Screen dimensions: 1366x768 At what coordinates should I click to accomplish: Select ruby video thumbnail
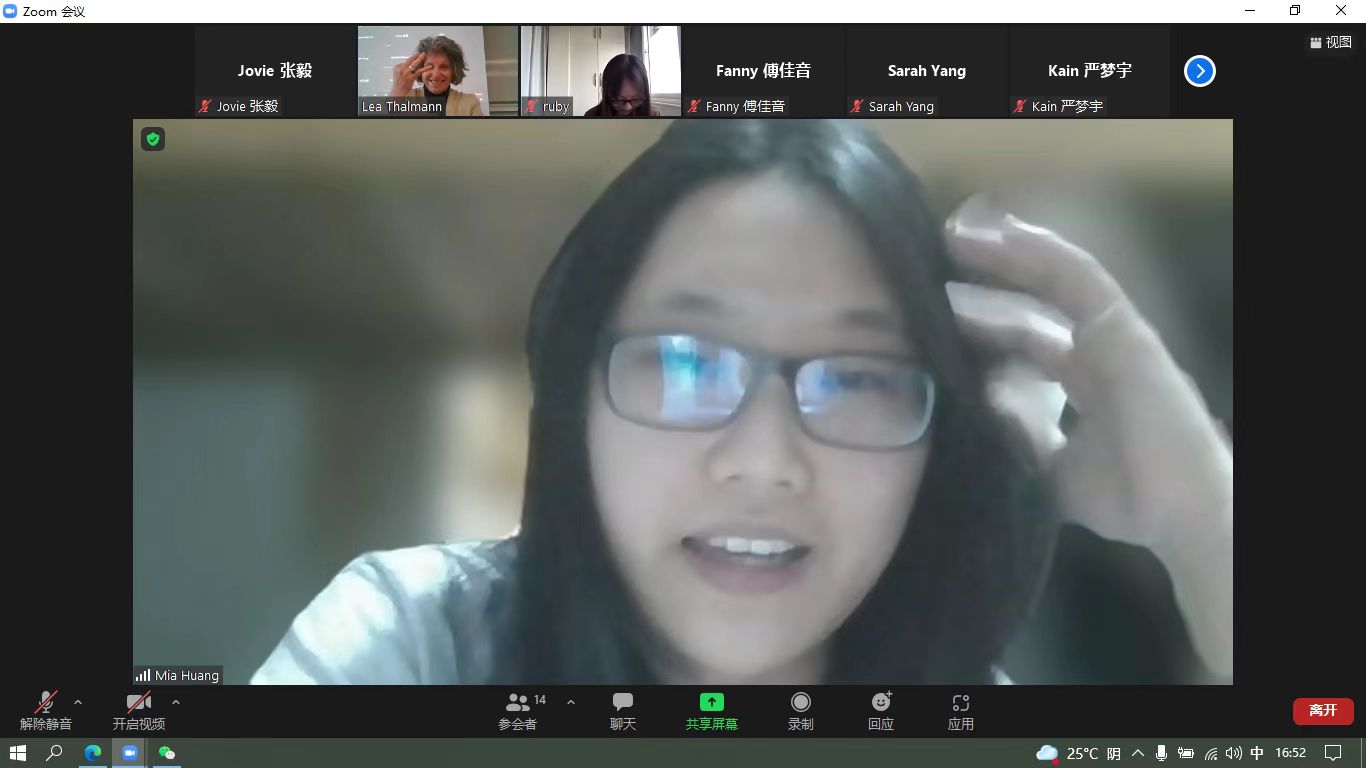601,71
